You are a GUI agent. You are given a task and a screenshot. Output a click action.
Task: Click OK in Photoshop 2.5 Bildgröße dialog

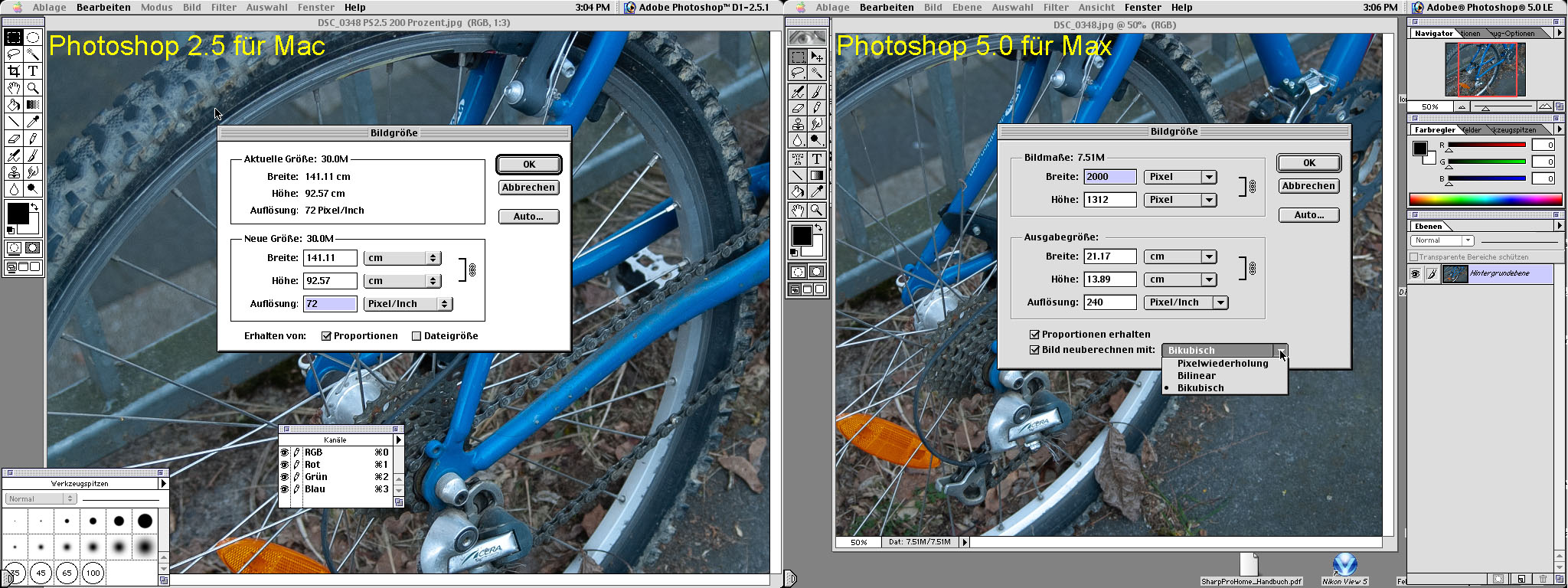[529, 165]
